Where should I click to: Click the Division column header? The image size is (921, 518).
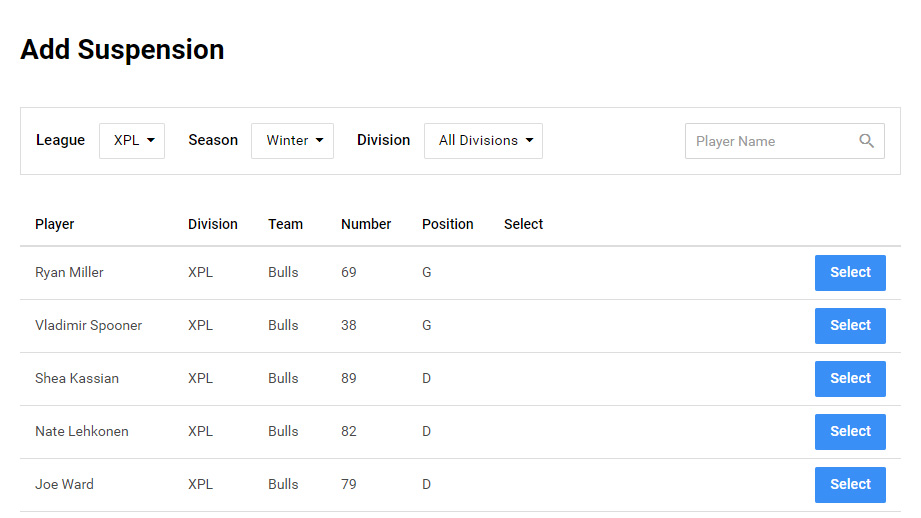coord(213,224)
